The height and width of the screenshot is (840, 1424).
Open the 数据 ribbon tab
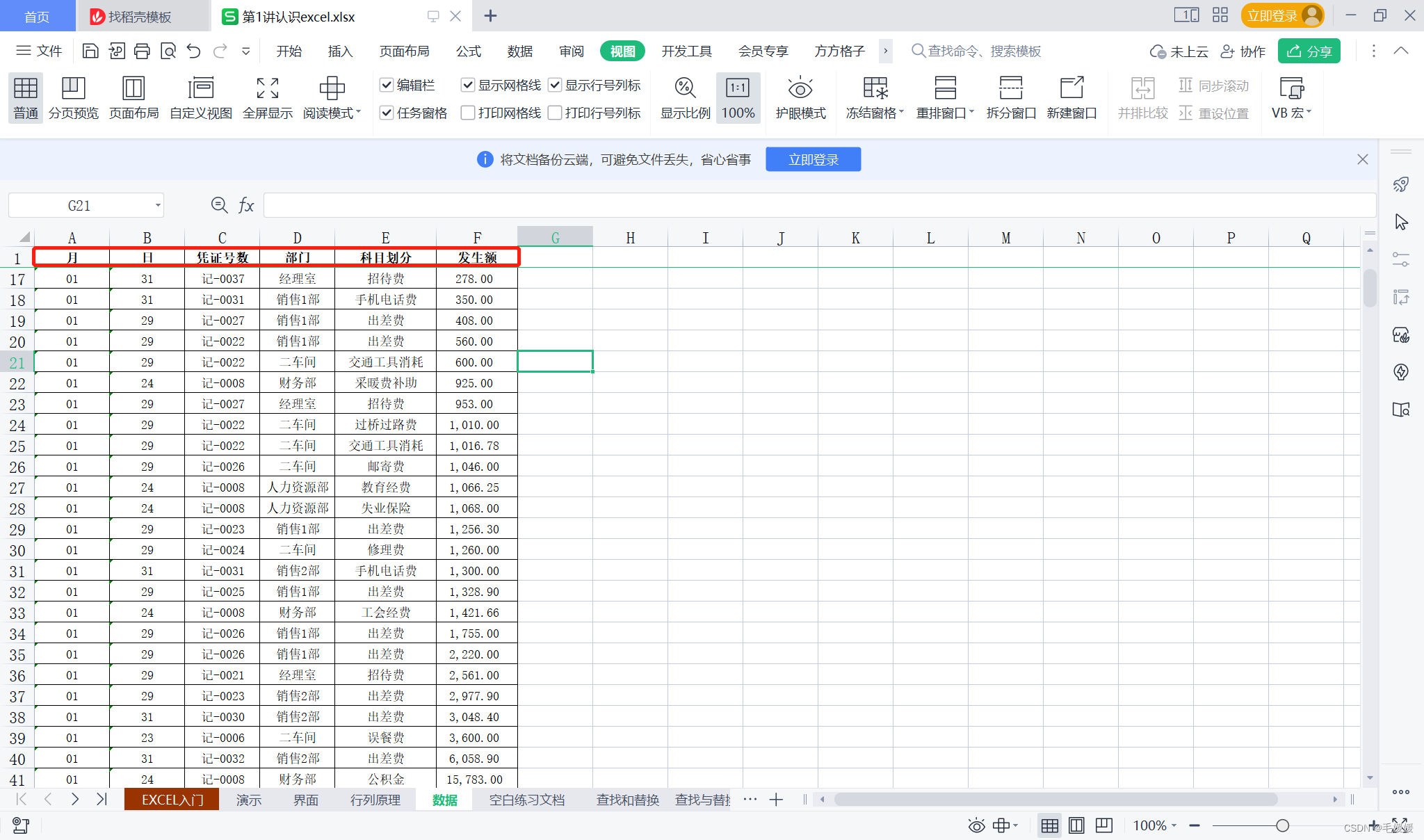(520, 51)
